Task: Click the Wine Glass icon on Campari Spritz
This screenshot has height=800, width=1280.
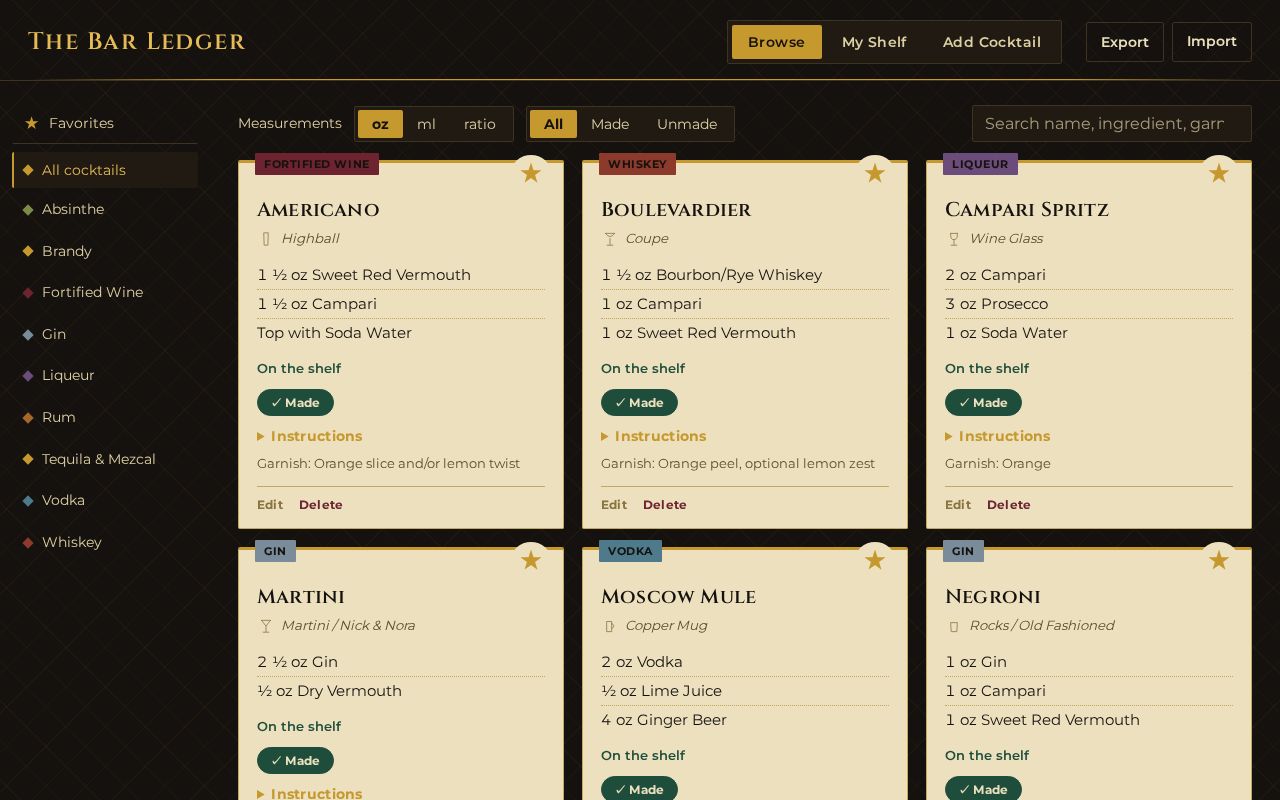Action: [954, 239]
